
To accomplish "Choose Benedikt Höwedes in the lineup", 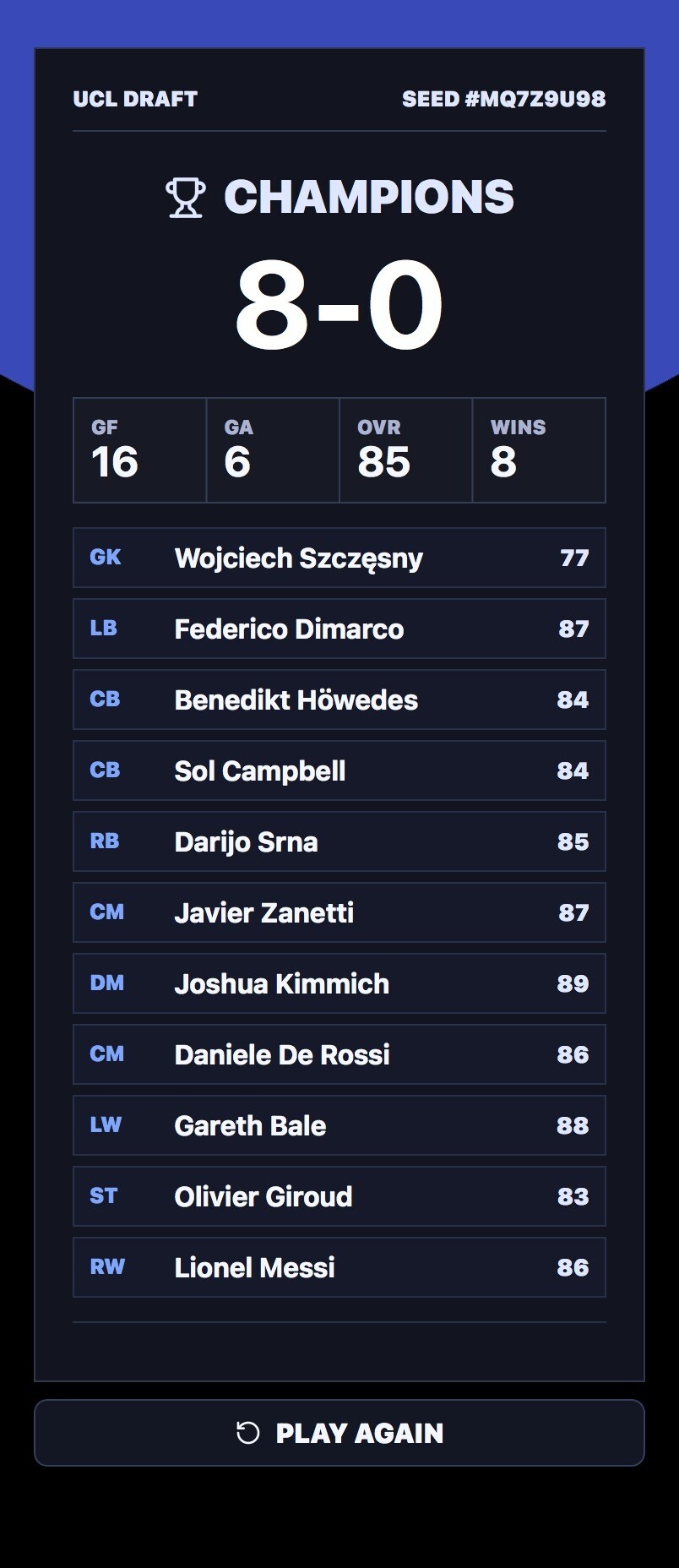I will coord(339,700).
